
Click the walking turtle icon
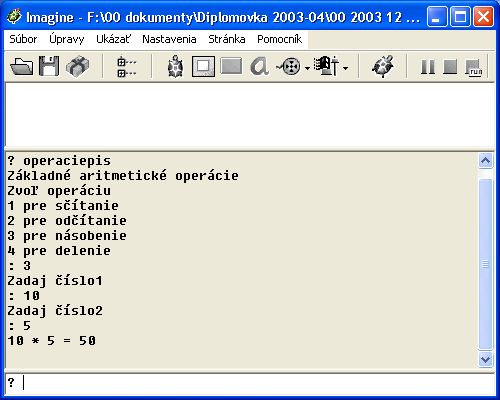383,66
